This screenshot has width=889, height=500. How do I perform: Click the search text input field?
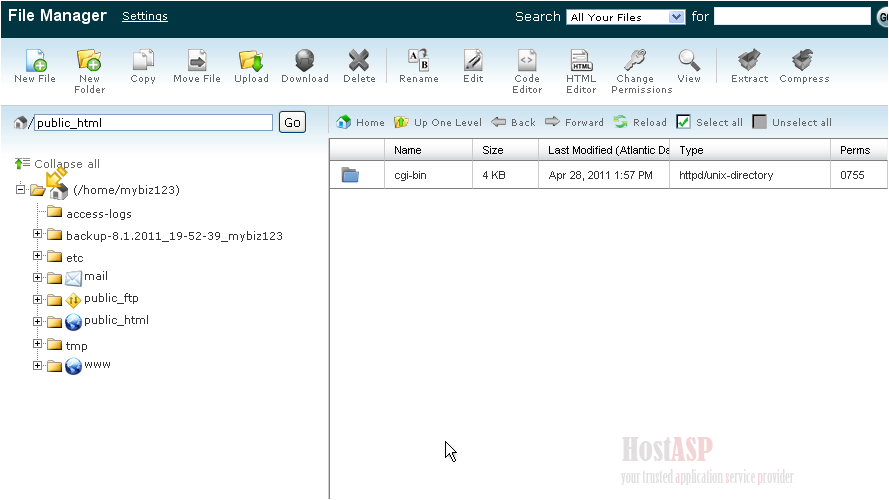(x=791, y=16)
